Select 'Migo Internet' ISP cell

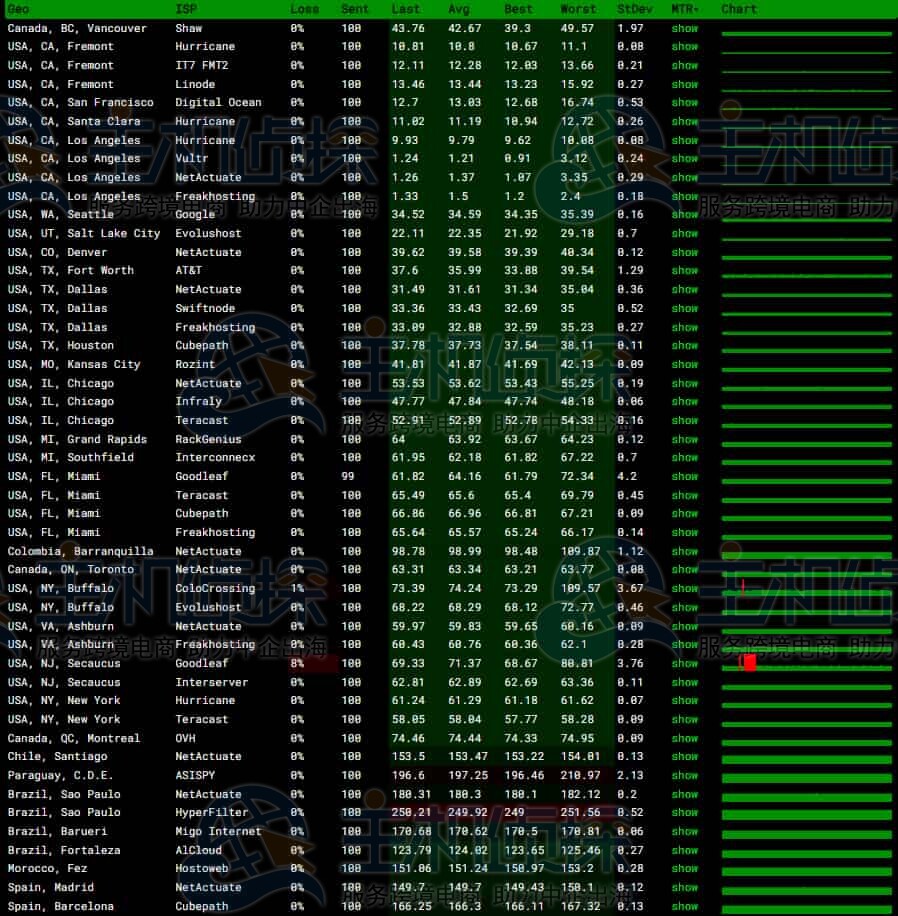(219, 831)
